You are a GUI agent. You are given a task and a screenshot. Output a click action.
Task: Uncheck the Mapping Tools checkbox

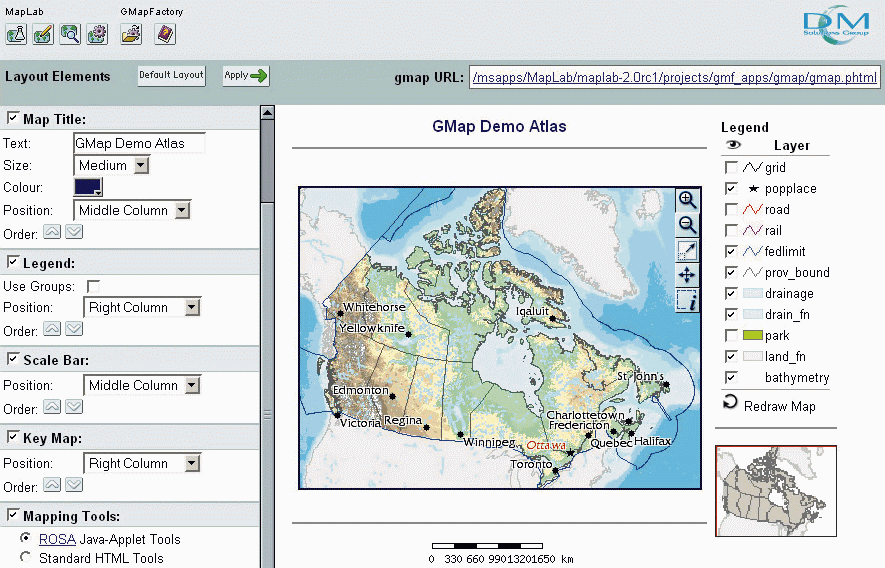click(12, 515)
